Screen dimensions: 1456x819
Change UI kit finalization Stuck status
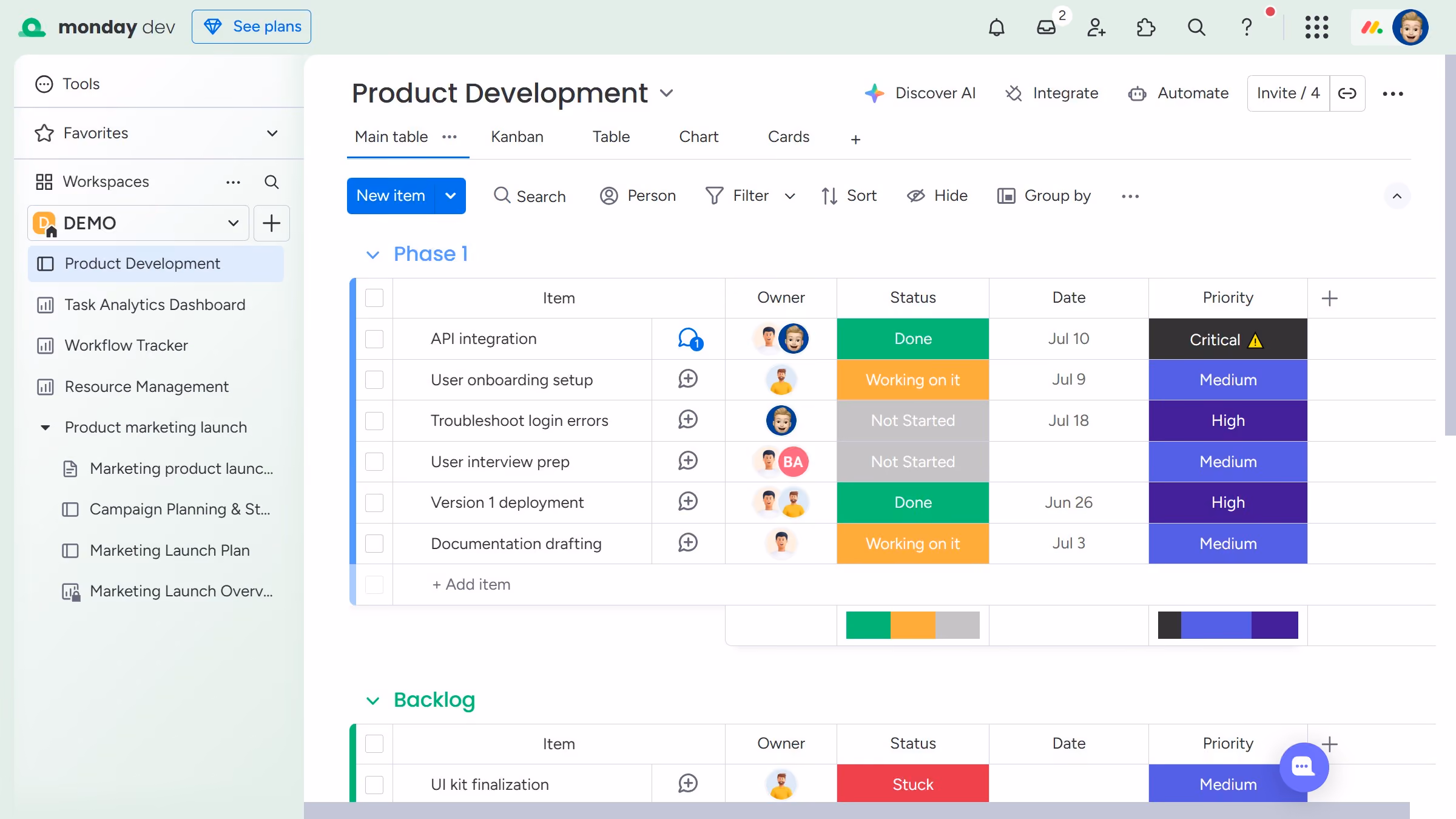click(x=912, y=784)
